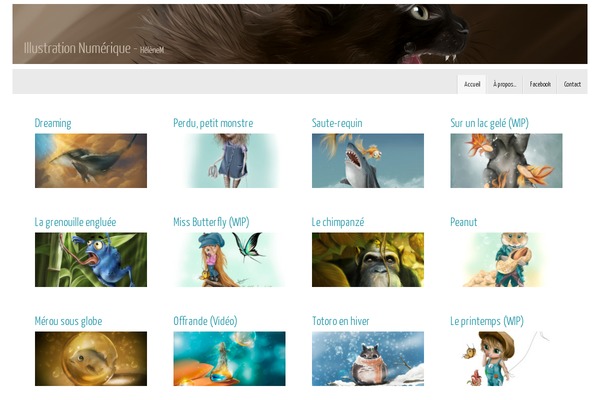Screen dimensions: 600x400
Task: Open the La grenouille engluée title link
Action: click(x=75, y=222)
